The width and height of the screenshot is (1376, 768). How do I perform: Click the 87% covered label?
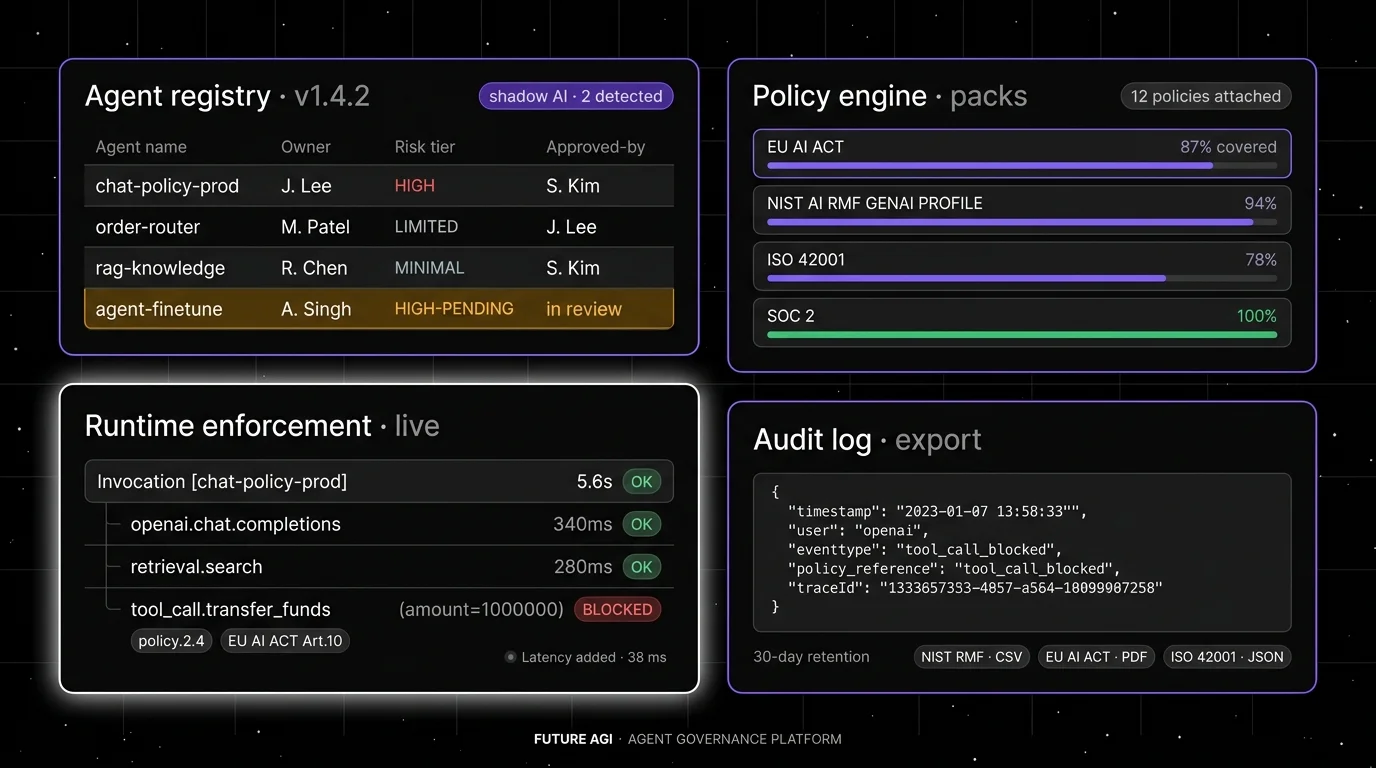pyautogui.click(x=1228, y=147)
